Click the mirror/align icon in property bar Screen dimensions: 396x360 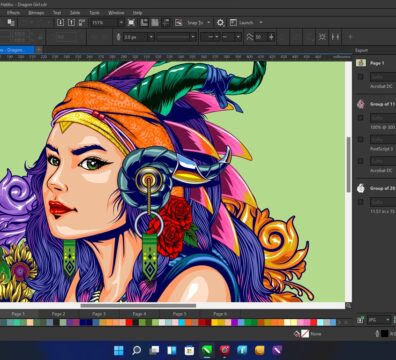pos(335,37)
